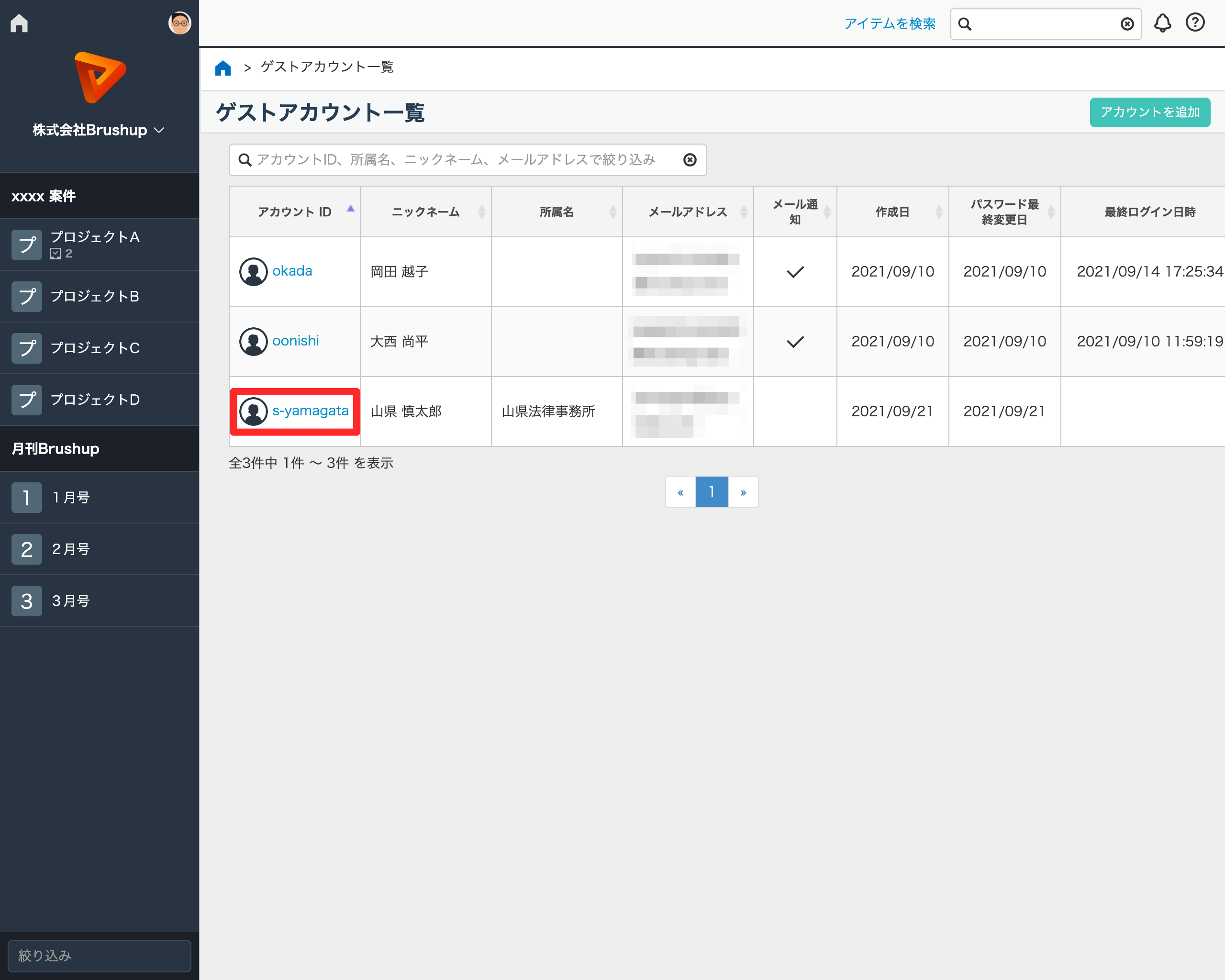1225x980 pixels.
Task: Click oonishi's mail notification checkmark
Action: click(795, 342)
